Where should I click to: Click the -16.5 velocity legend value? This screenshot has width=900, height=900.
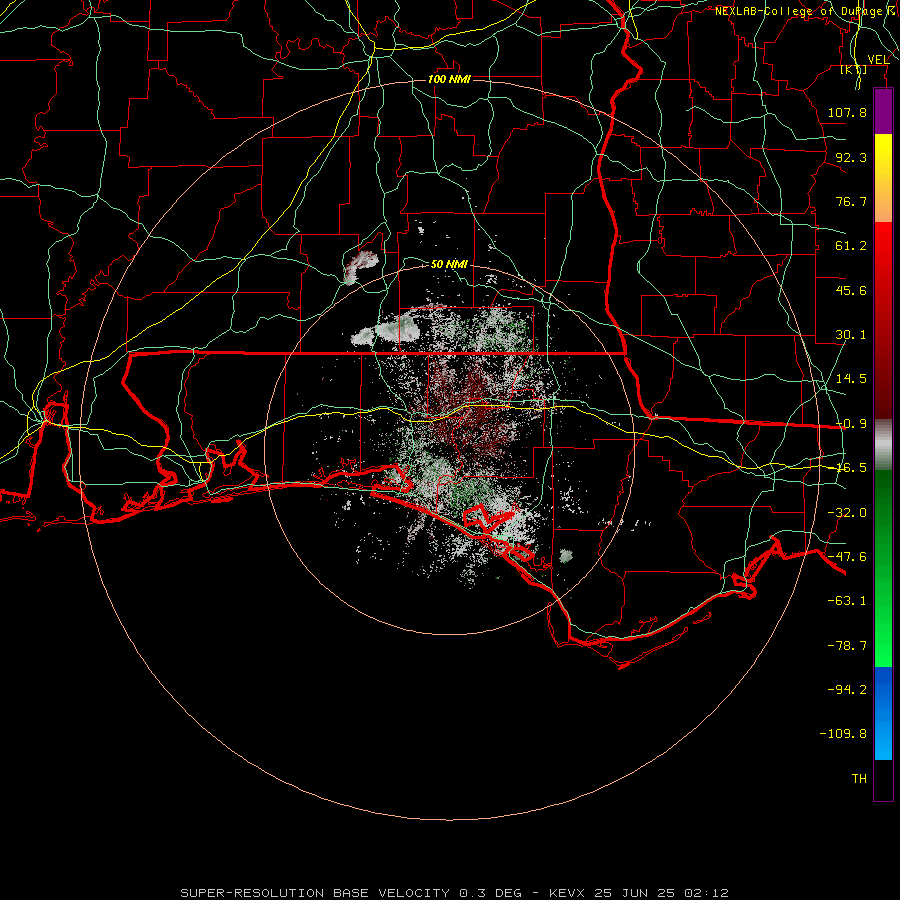tap(851, 468)
